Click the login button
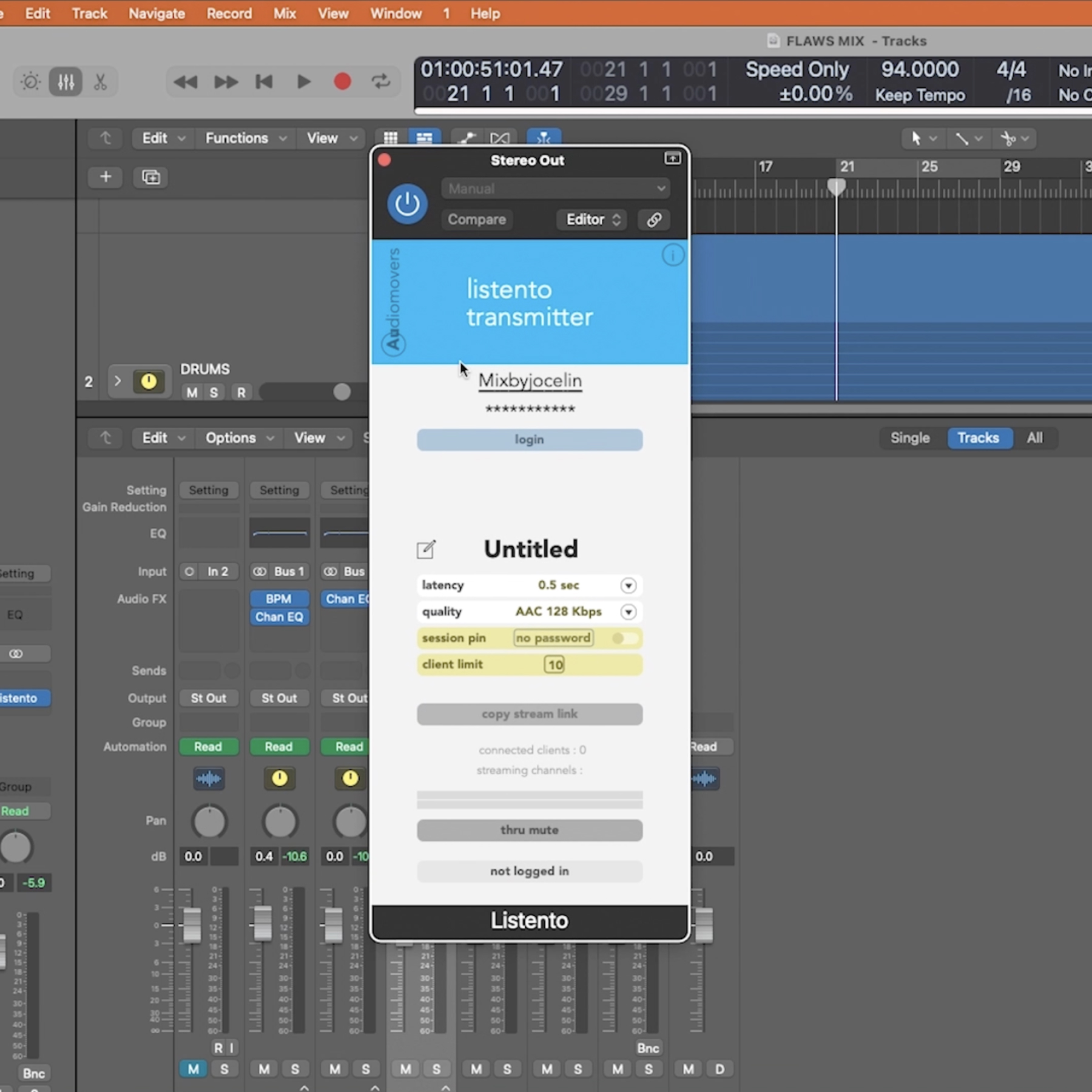Image resolution: width=1092 pixels, height=1092 pixels. [x=530, y=439]
